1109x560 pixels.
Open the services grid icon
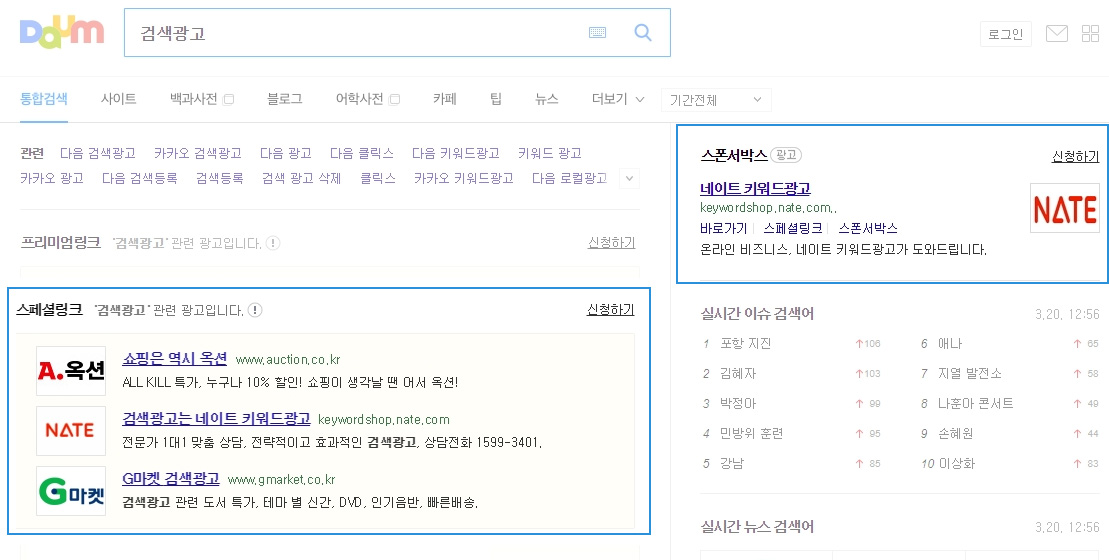click(x=1091, y=33)
